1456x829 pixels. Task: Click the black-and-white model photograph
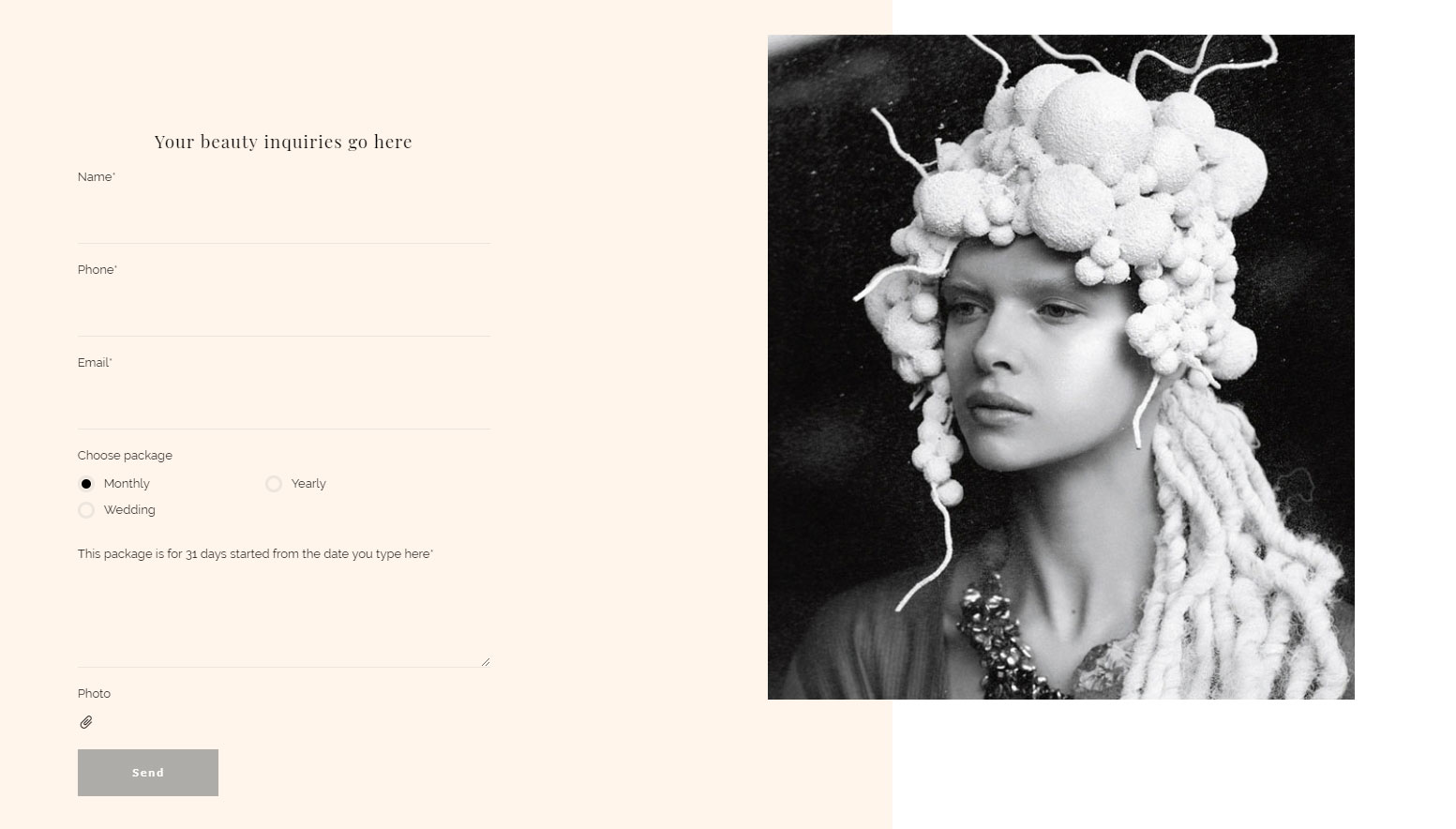[1061, 367]
